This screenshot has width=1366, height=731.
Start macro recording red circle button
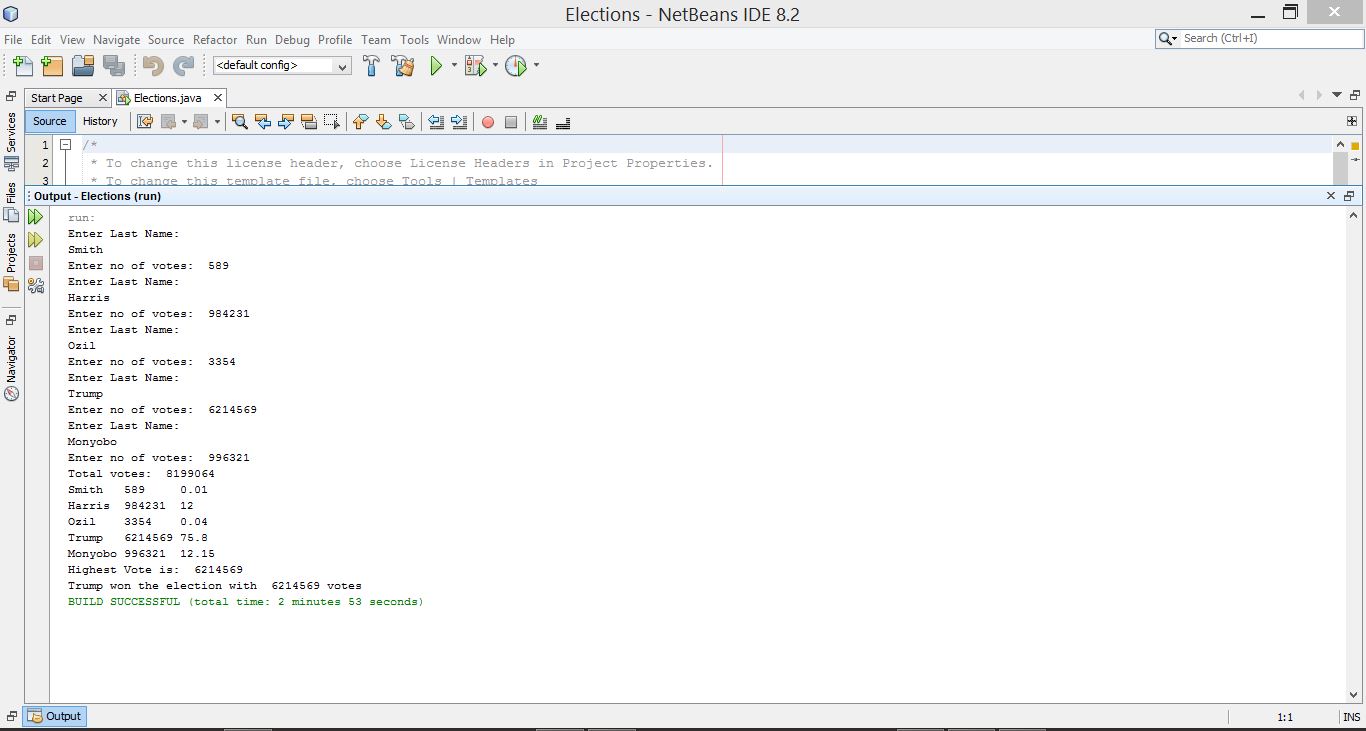488,122
